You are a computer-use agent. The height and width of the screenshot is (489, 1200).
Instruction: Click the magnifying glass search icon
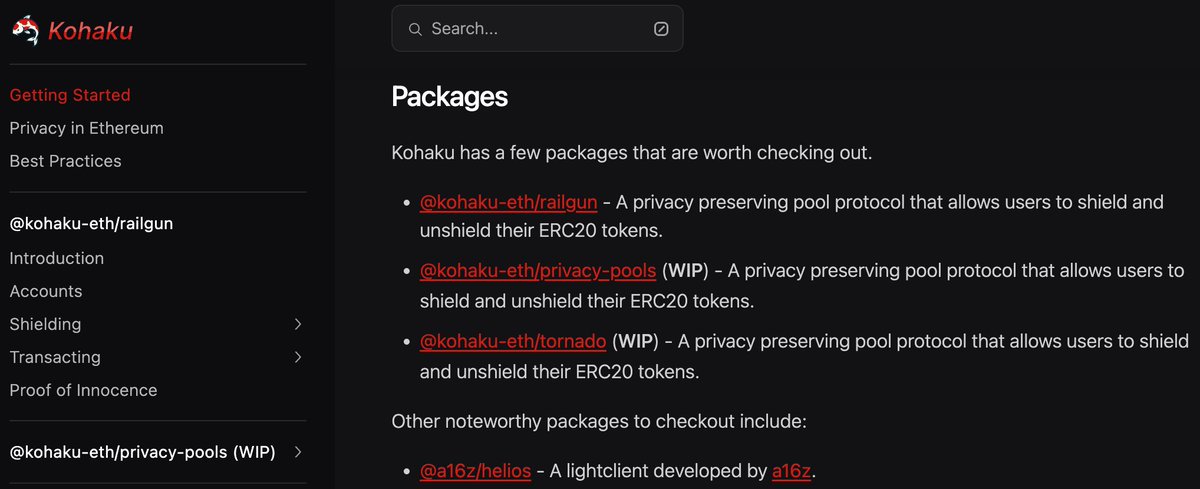pyautogui.click(x=415, y=29)
